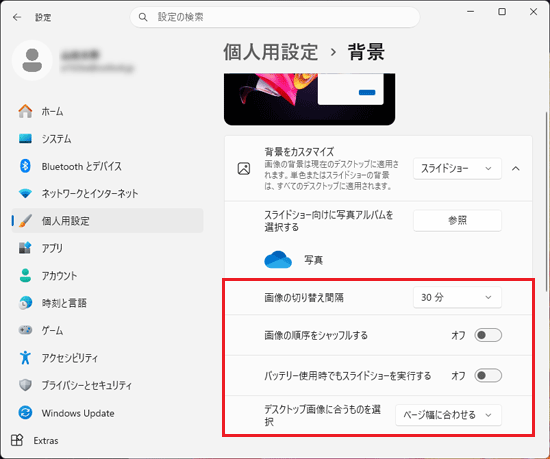
Task: Click the 参照 browse button
Action: 457,220
